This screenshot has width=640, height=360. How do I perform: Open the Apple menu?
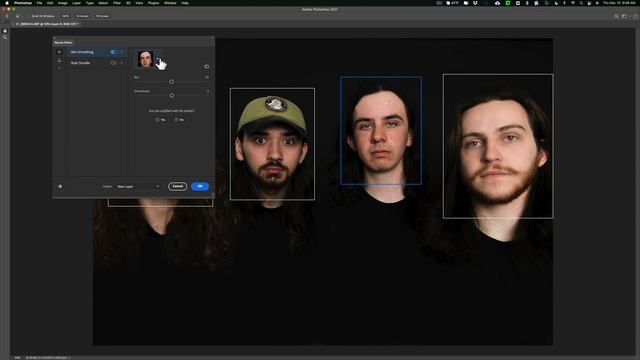(x=7, y=3)
